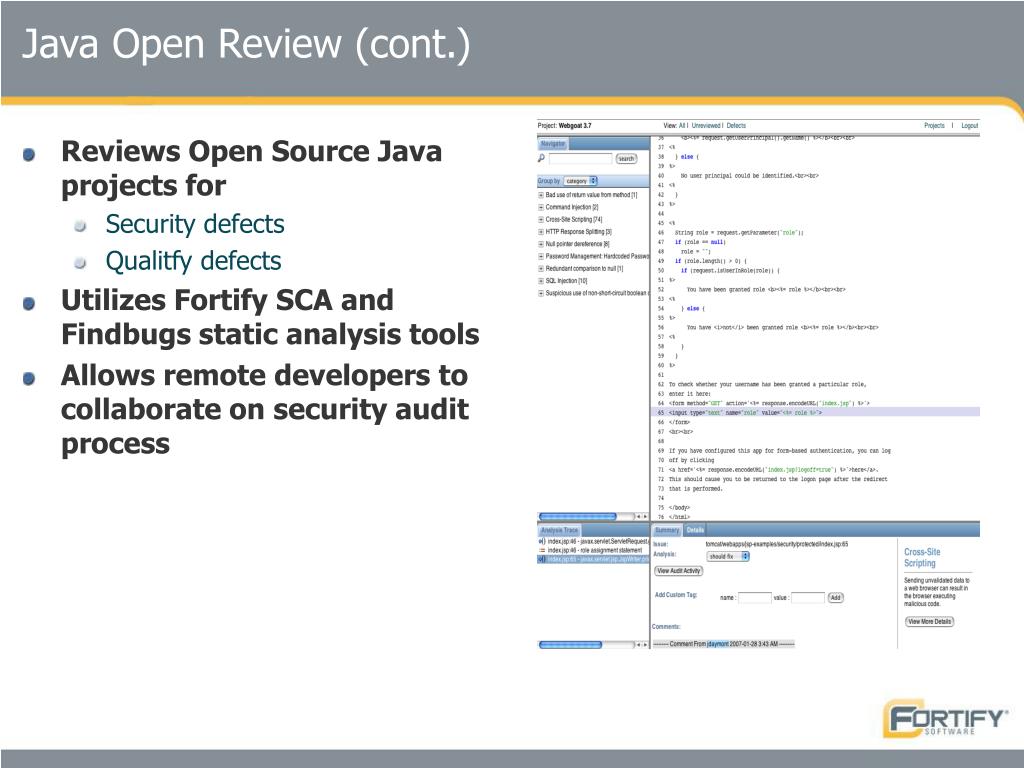Screen dimensions: 1024x768
Task: Open the Group by category dropdown
Action: (x=581, y=181)
